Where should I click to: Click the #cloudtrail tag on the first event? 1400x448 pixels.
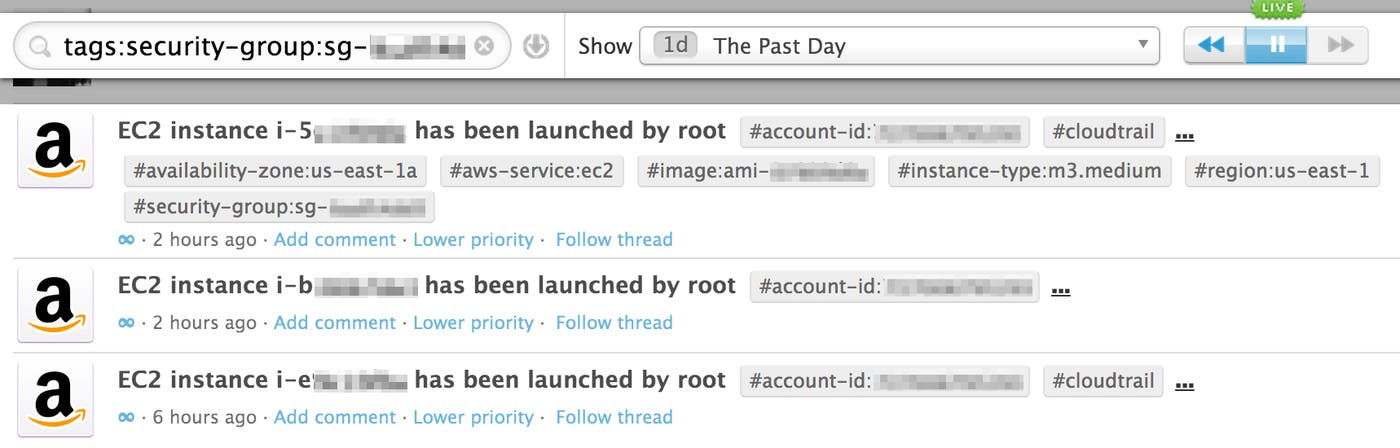(x=1104, y=132)
